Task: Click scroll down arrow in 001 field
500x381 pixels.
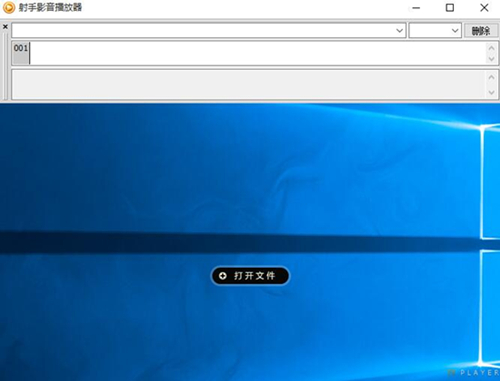Action: pyautogui.click(x=491, y=59)
